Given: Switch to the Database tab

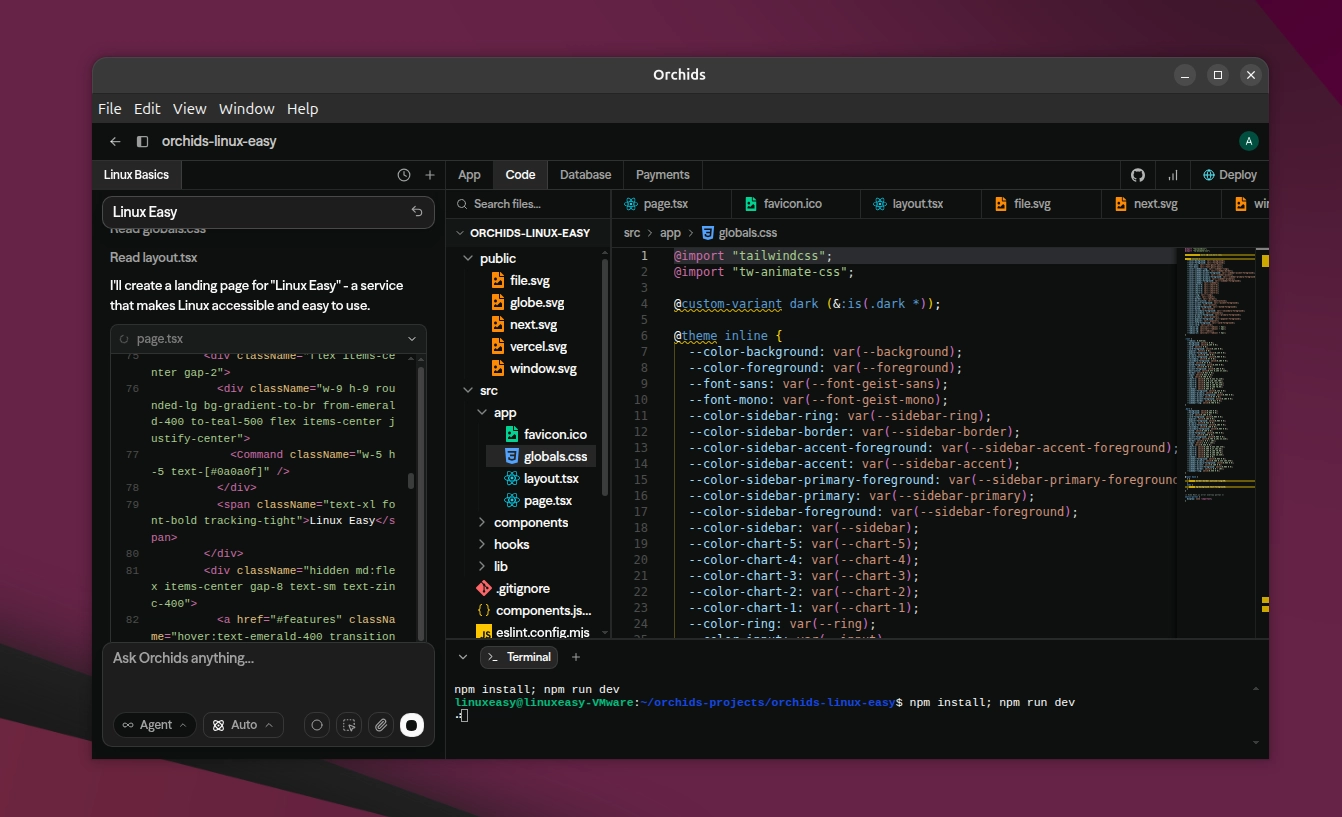Looking at the screenshot, I should pos(585,175).
